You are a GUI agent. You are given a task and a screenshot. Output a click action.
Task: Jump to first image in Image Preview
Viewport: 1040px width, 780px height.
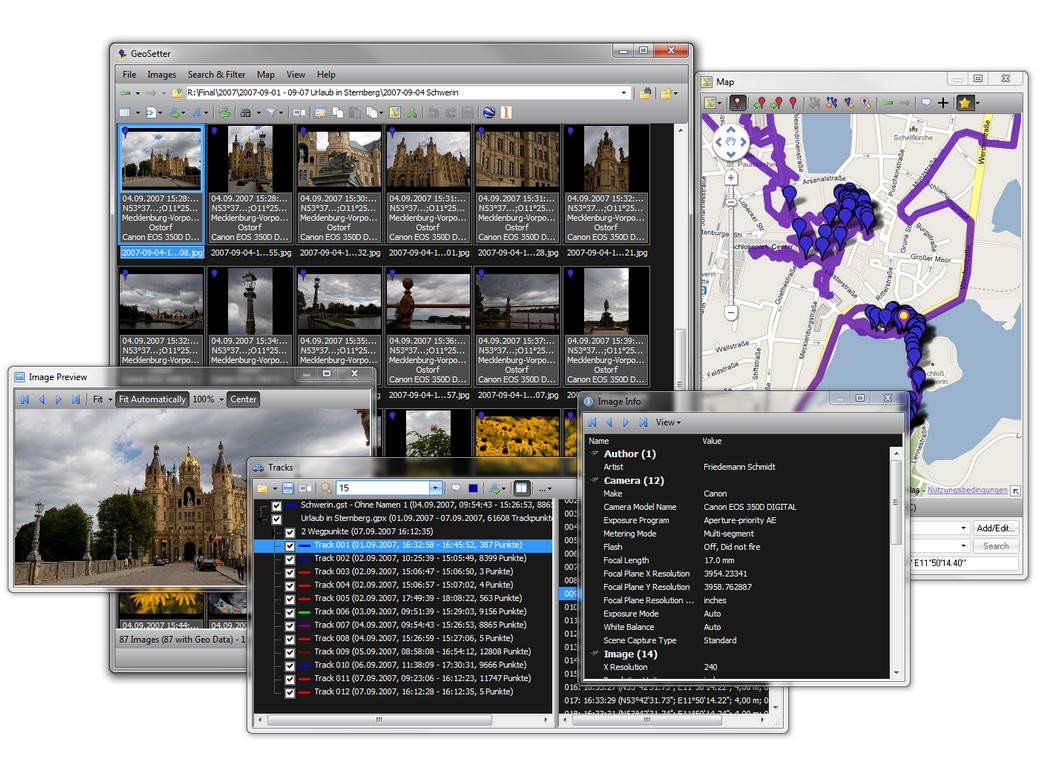pos(25,399)
